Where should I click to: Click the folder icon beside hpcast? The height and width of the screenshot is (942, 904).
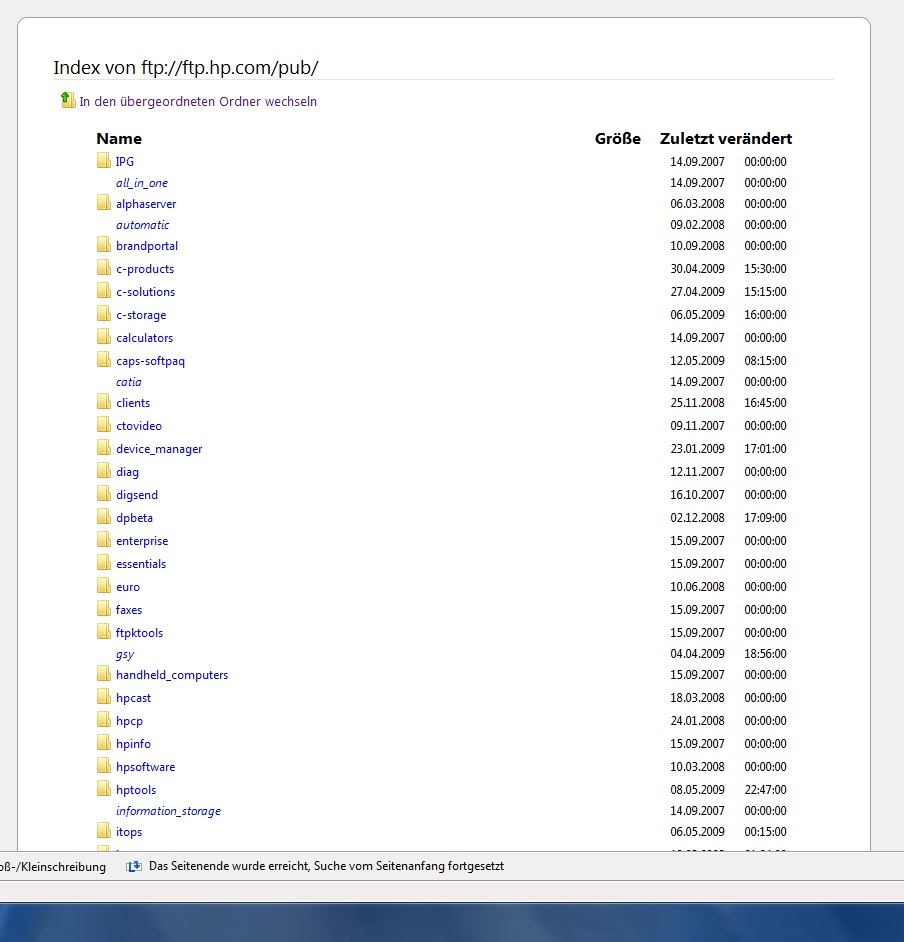pyautogui.click(x=104, y=696)
